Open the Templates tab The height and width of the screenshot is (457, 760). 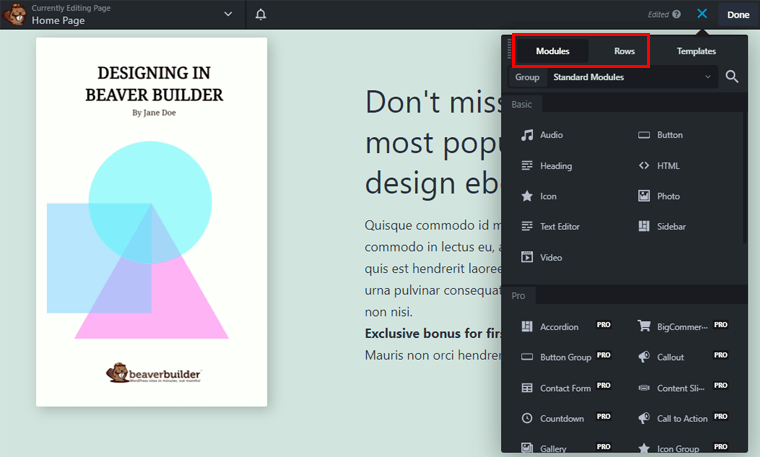pos(696,51)
